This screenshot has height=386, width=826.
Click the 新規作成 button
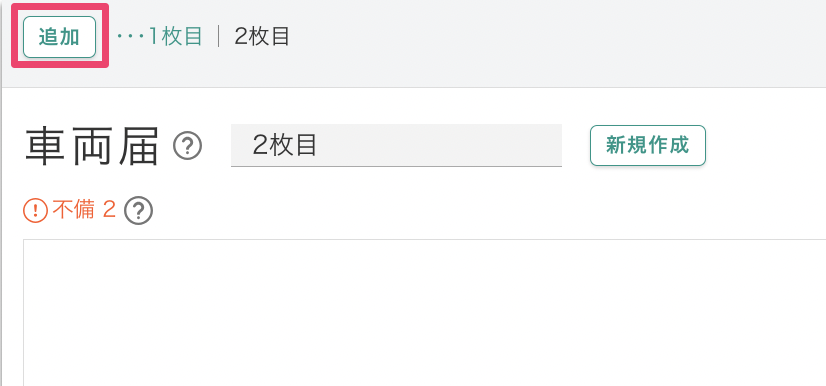647,145
